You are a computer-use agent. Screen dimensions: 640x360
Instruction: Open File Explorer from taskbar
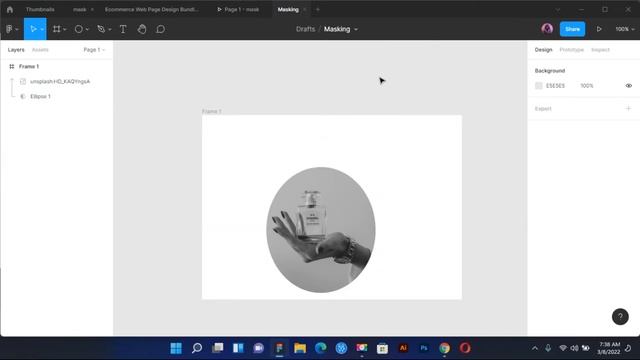click(300, 348)
